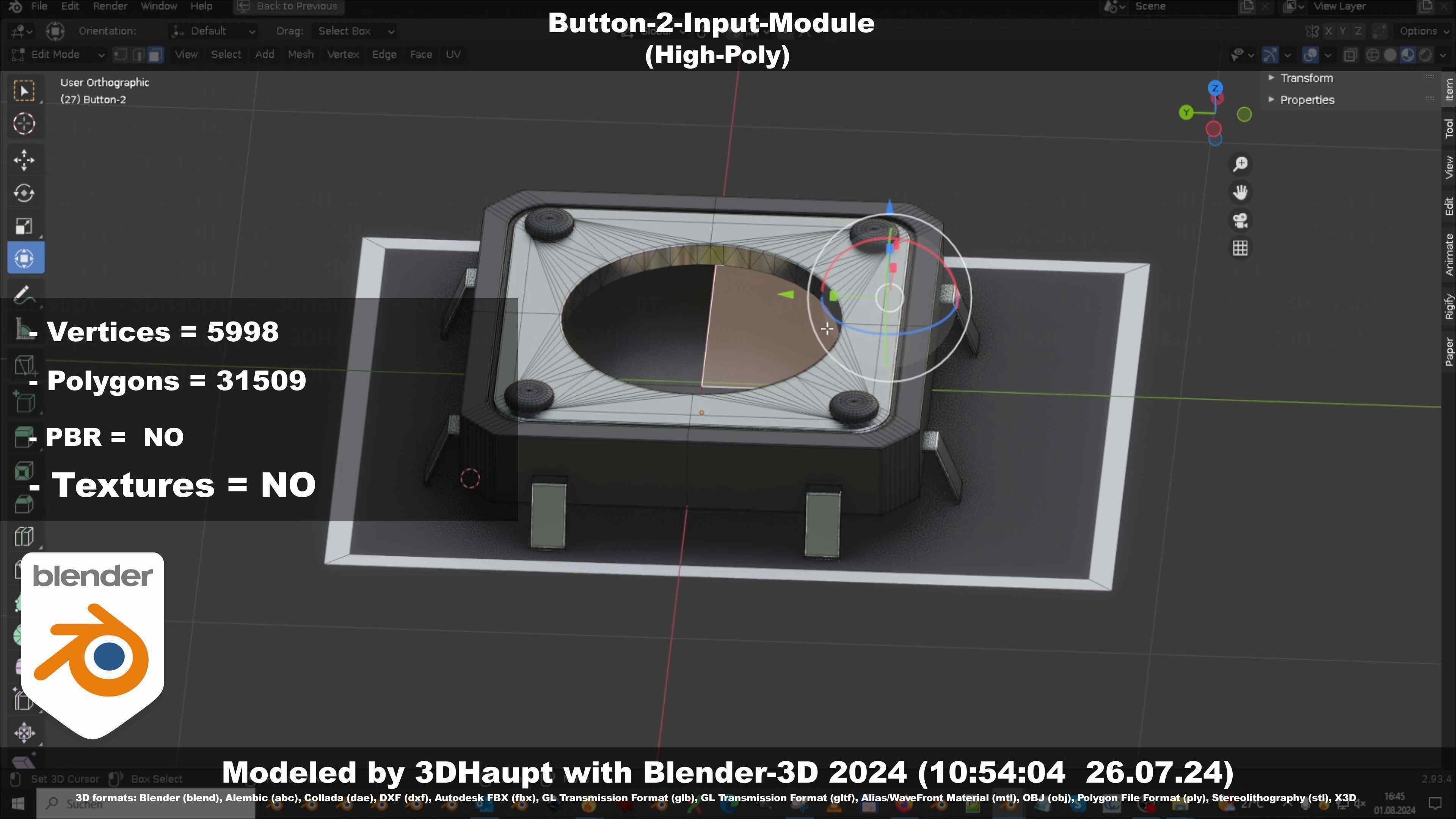Select the Inset Faces tool

[24, 470]
